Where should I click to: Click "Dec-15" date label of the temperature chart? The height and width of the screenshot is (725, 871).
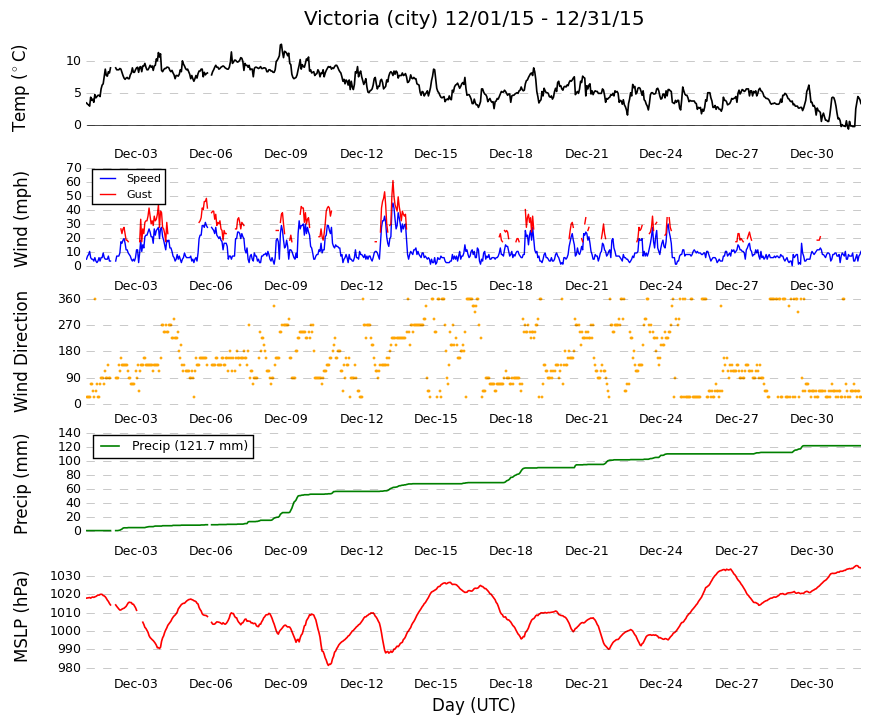pyautogui.click(x=436, y=154)
